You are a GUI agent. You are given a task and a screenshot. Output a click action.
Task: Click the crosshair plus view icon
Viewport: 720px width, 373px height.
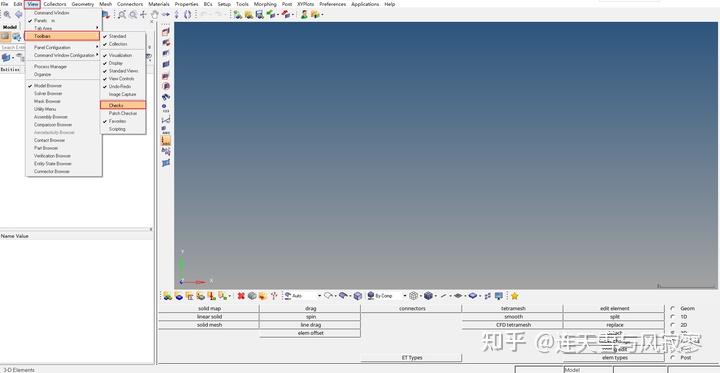coord(143,14)
